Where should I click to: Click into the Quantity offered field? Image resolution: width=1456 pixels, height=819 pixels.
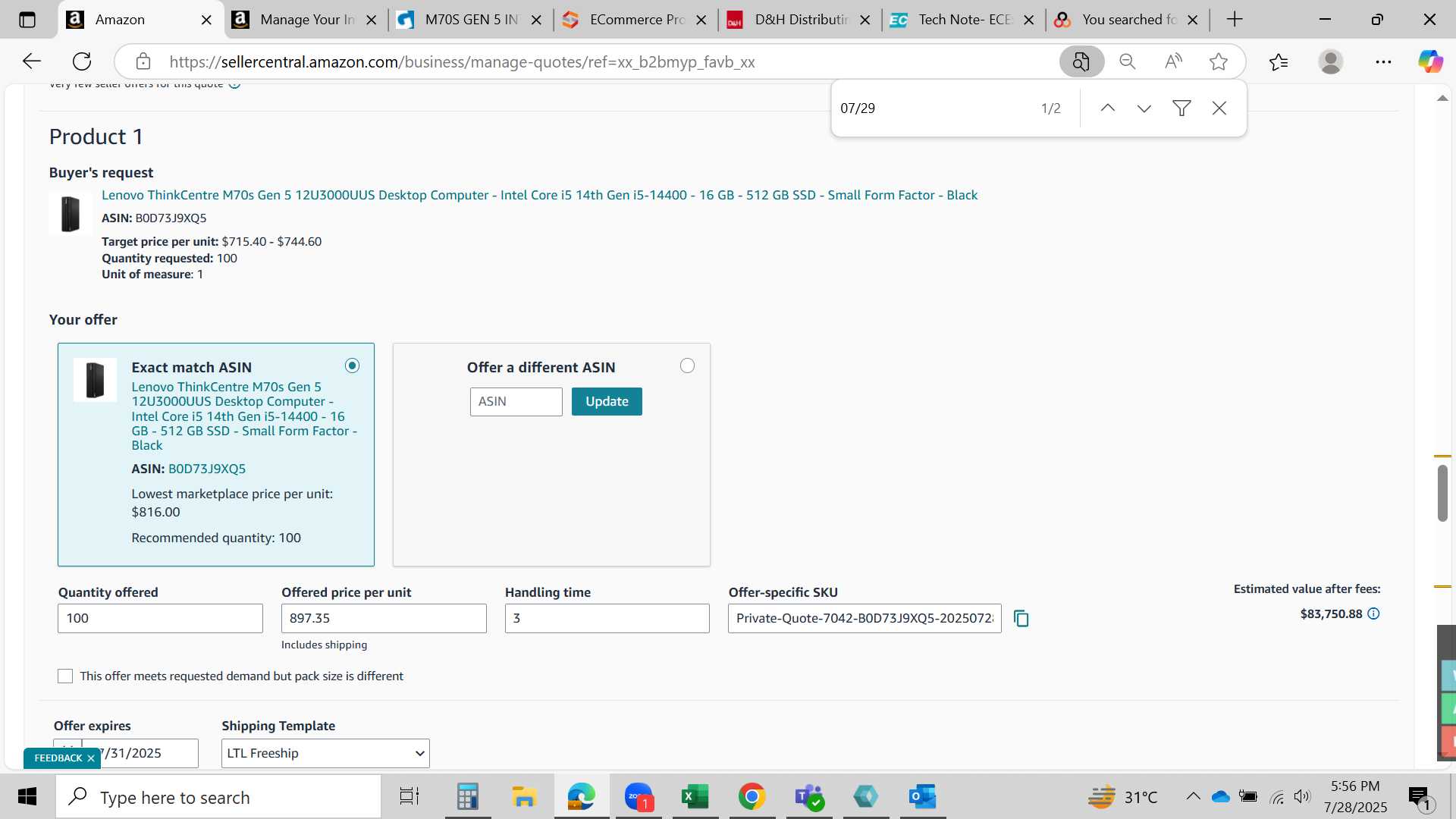[160, 618]
